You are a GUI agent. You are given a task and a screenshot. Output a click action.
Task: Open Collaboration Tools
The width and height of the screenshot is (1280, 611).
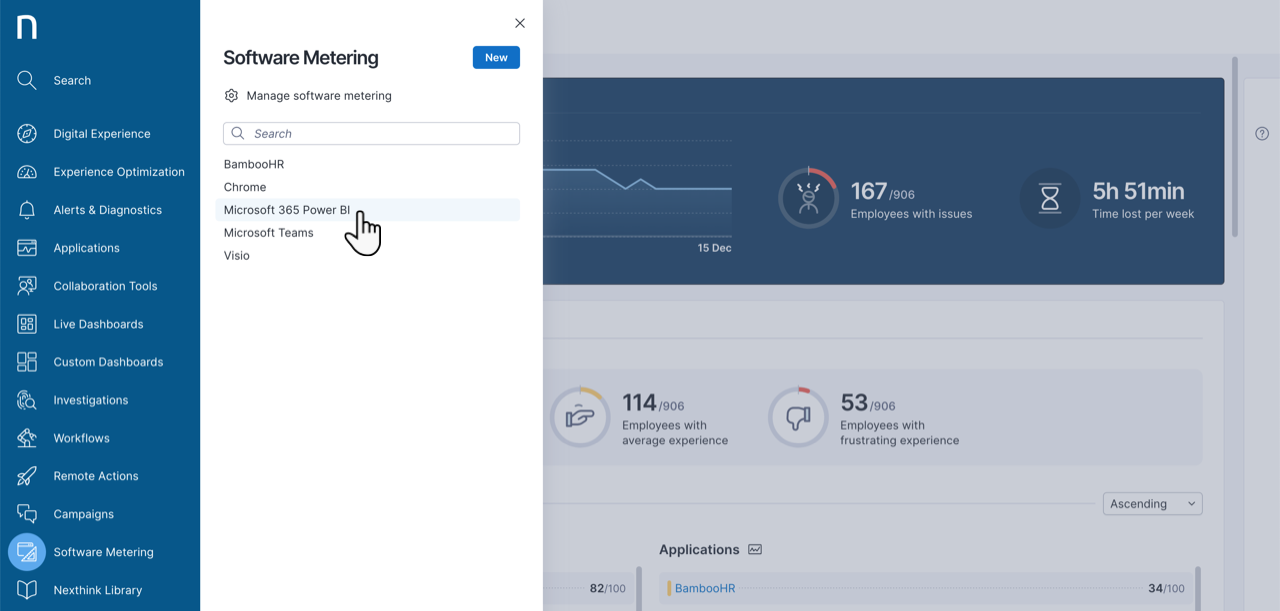coord(105,285)
